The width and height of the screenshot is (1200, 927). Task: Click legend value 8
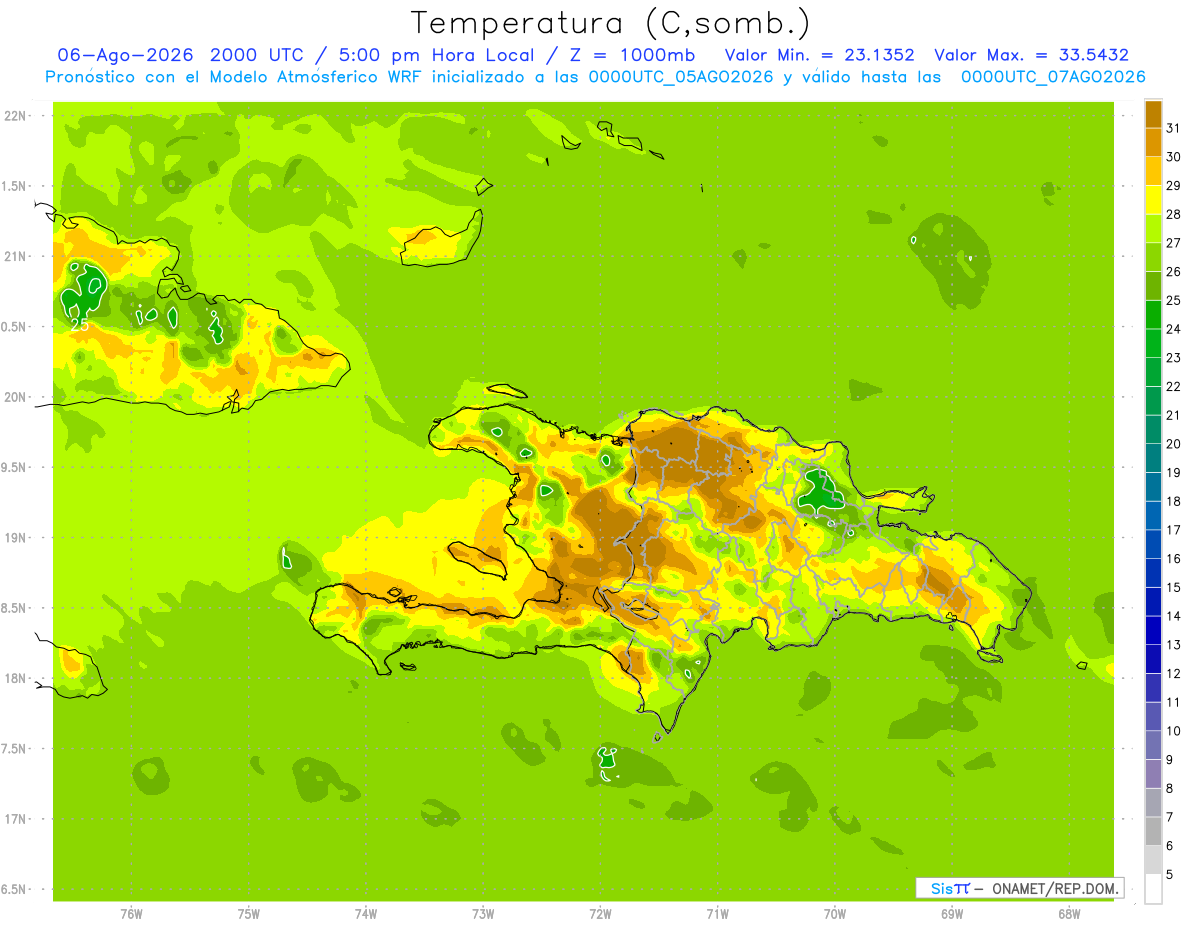(1170, 788)
